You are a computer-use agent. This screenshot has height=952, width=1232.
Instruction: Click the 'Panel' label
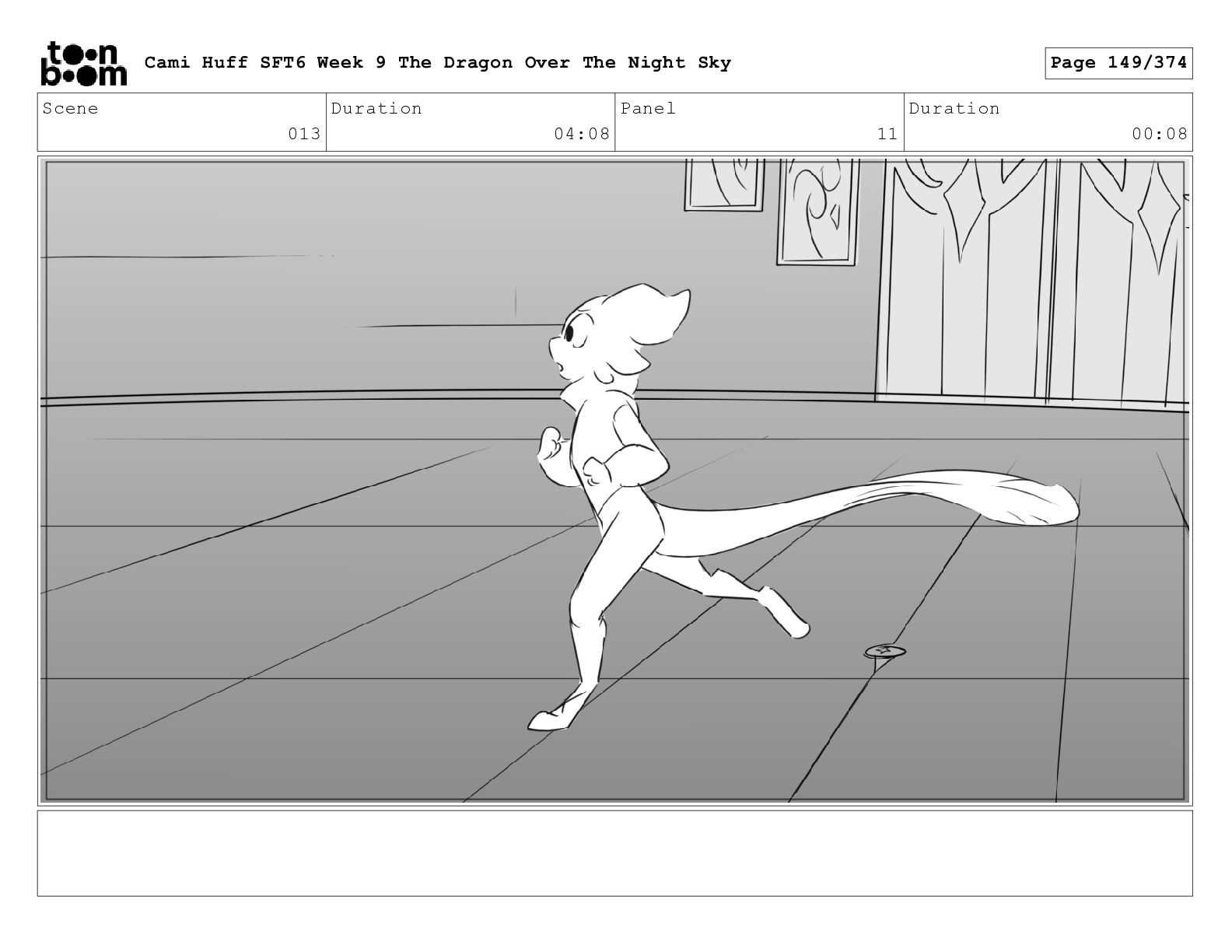[648, 109]
